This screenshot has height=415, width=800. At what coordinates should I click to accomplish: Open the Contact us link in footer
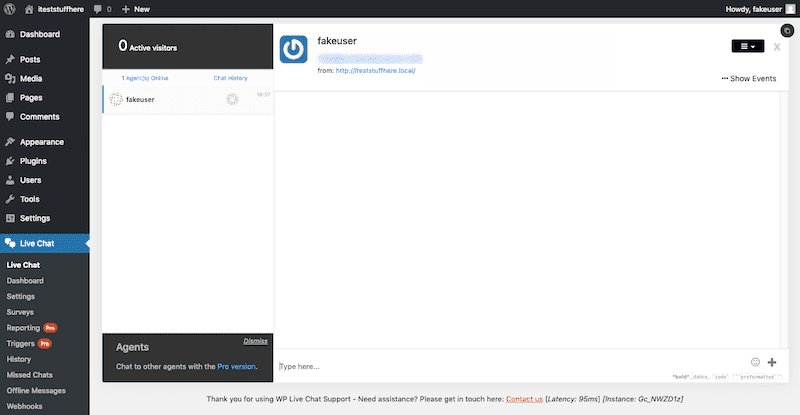point(524,399)
